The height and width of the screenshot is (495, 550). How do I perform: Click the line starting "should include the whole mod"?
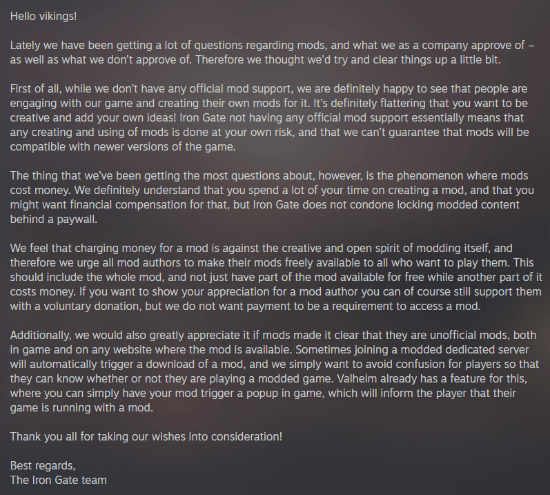[276, 277]
